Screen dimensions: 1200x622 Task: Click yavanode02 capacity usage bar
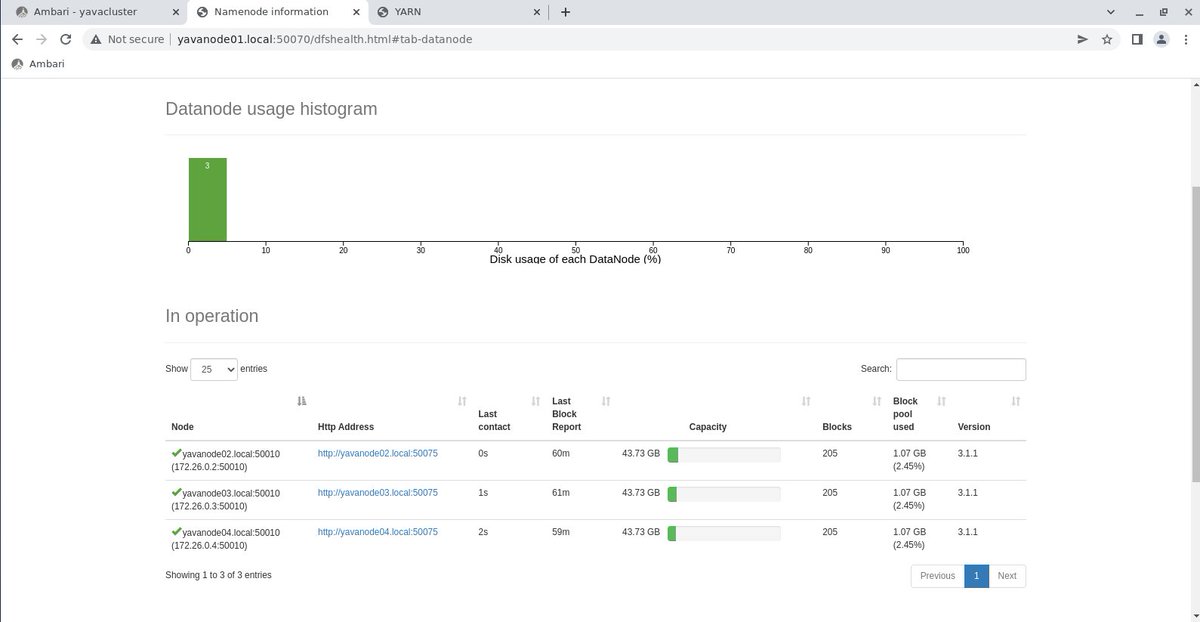point(724,454)
